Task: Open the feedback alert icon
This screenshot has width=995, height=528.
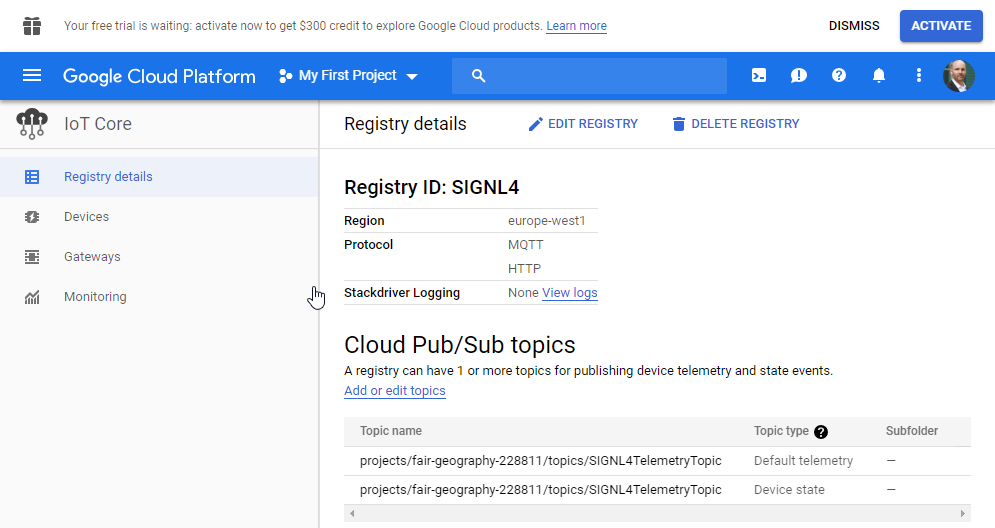Action: coord(798,76)
